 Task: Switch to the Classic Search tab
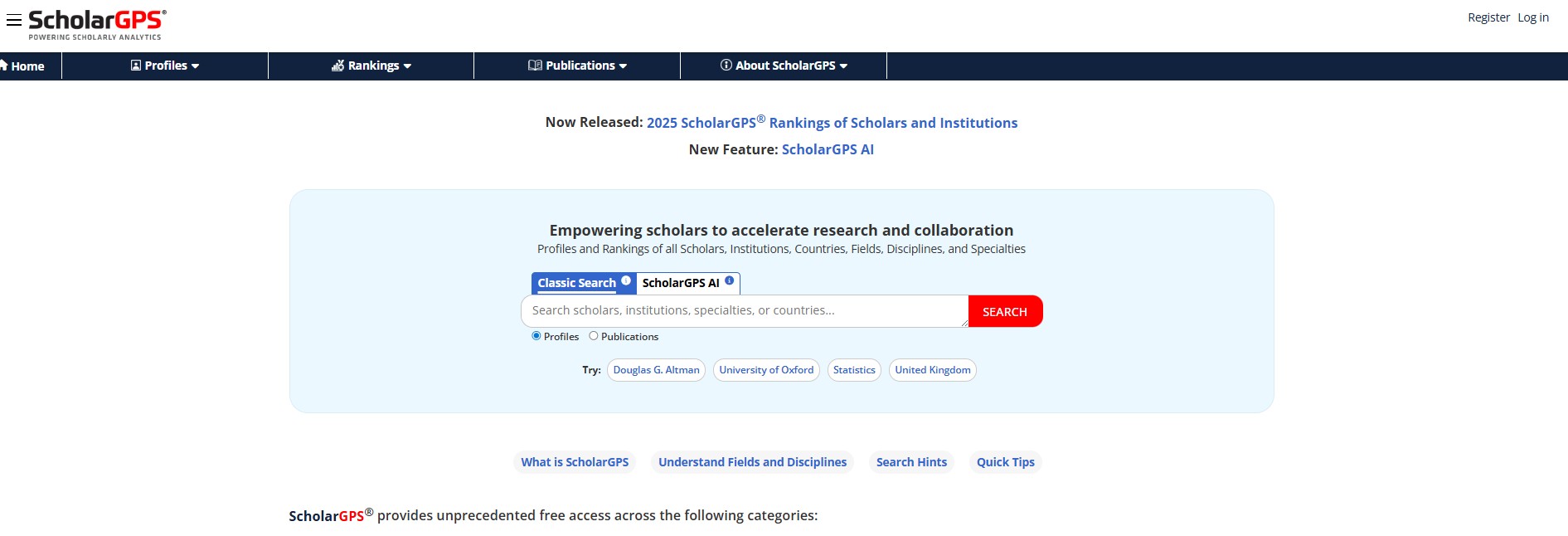577,283
